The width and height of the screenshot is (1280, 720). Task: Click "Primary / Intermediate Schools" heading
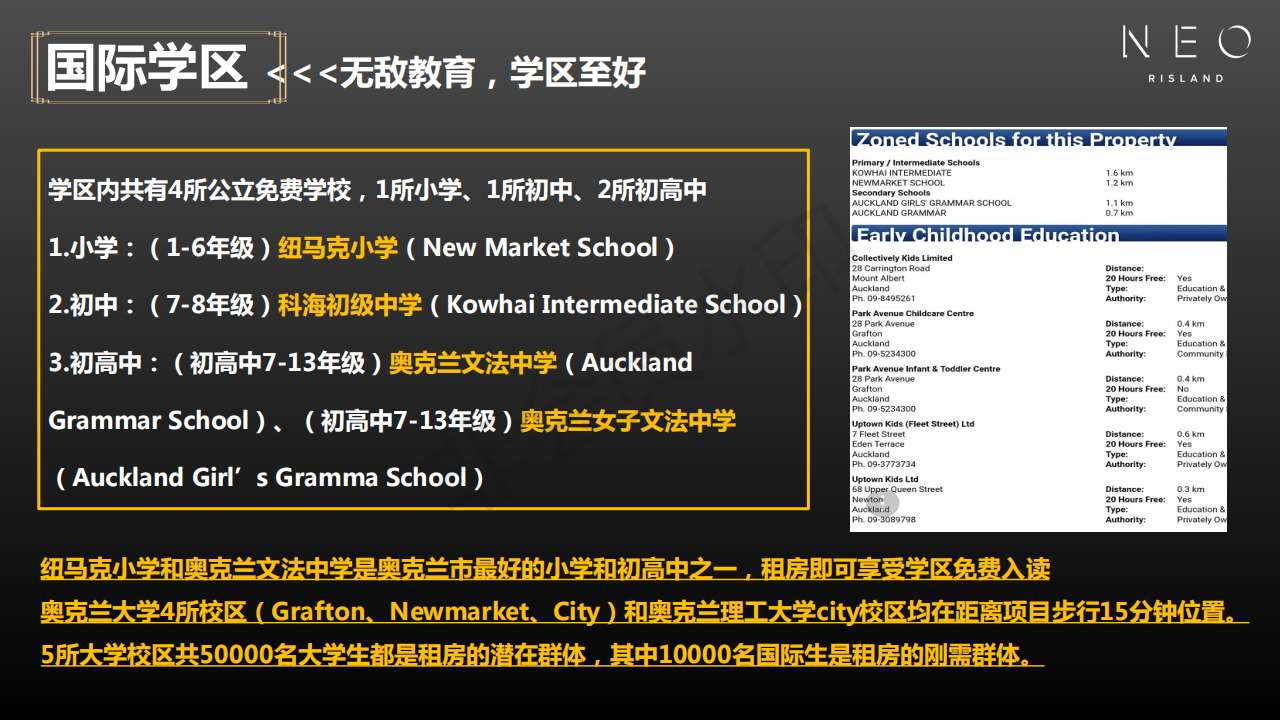pos(916,162)
